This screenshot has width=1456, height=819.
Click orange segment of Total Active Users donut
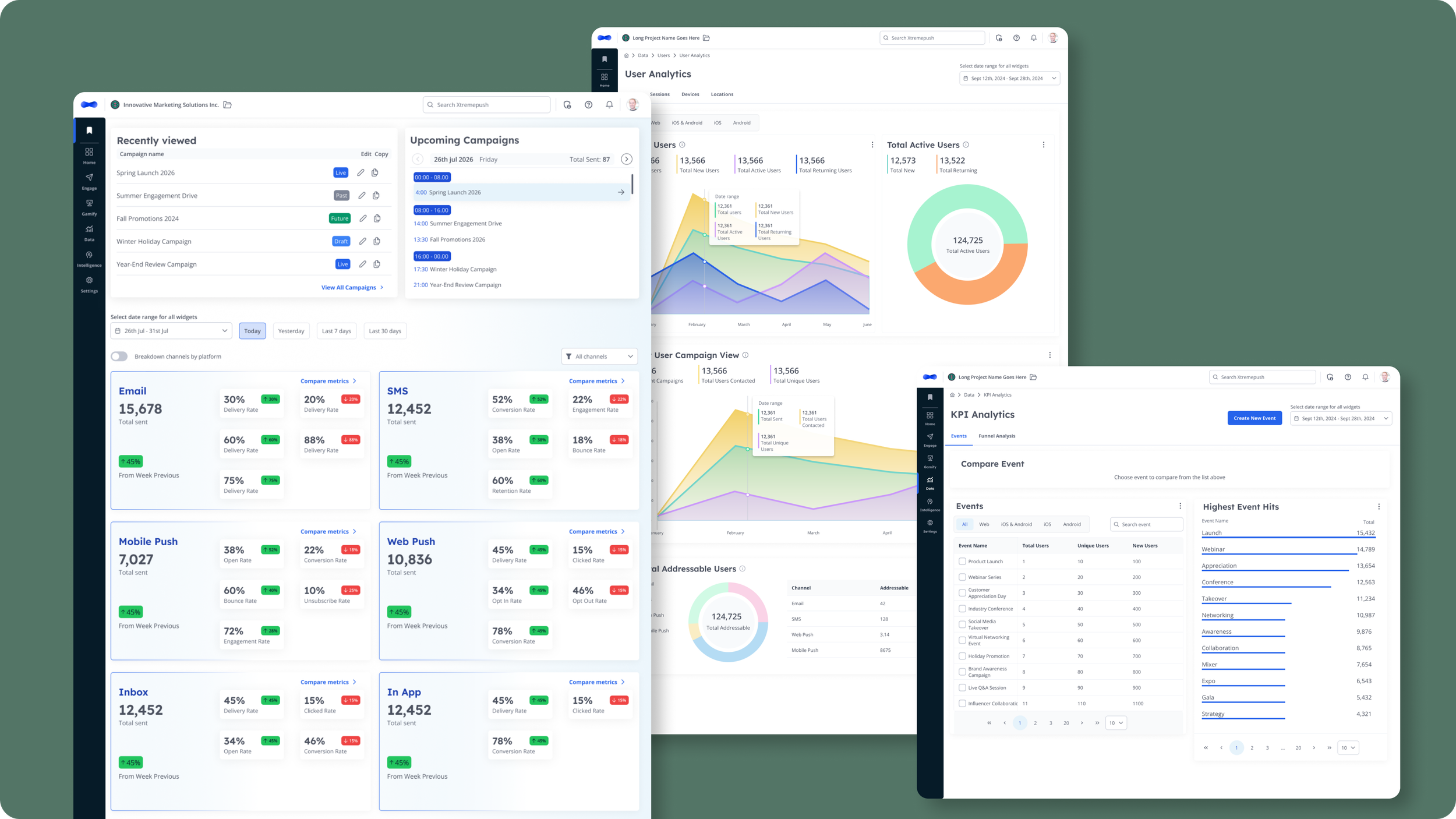pyautogui.click(x=984, y=285)
